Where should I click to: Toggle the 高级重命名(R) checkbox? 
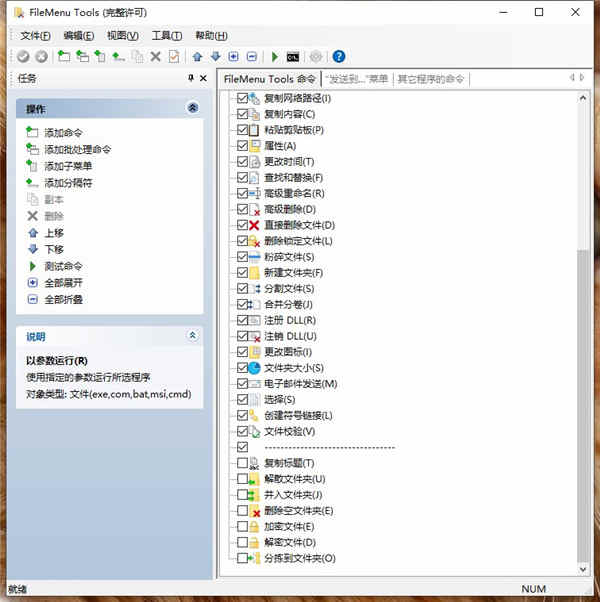242,193
